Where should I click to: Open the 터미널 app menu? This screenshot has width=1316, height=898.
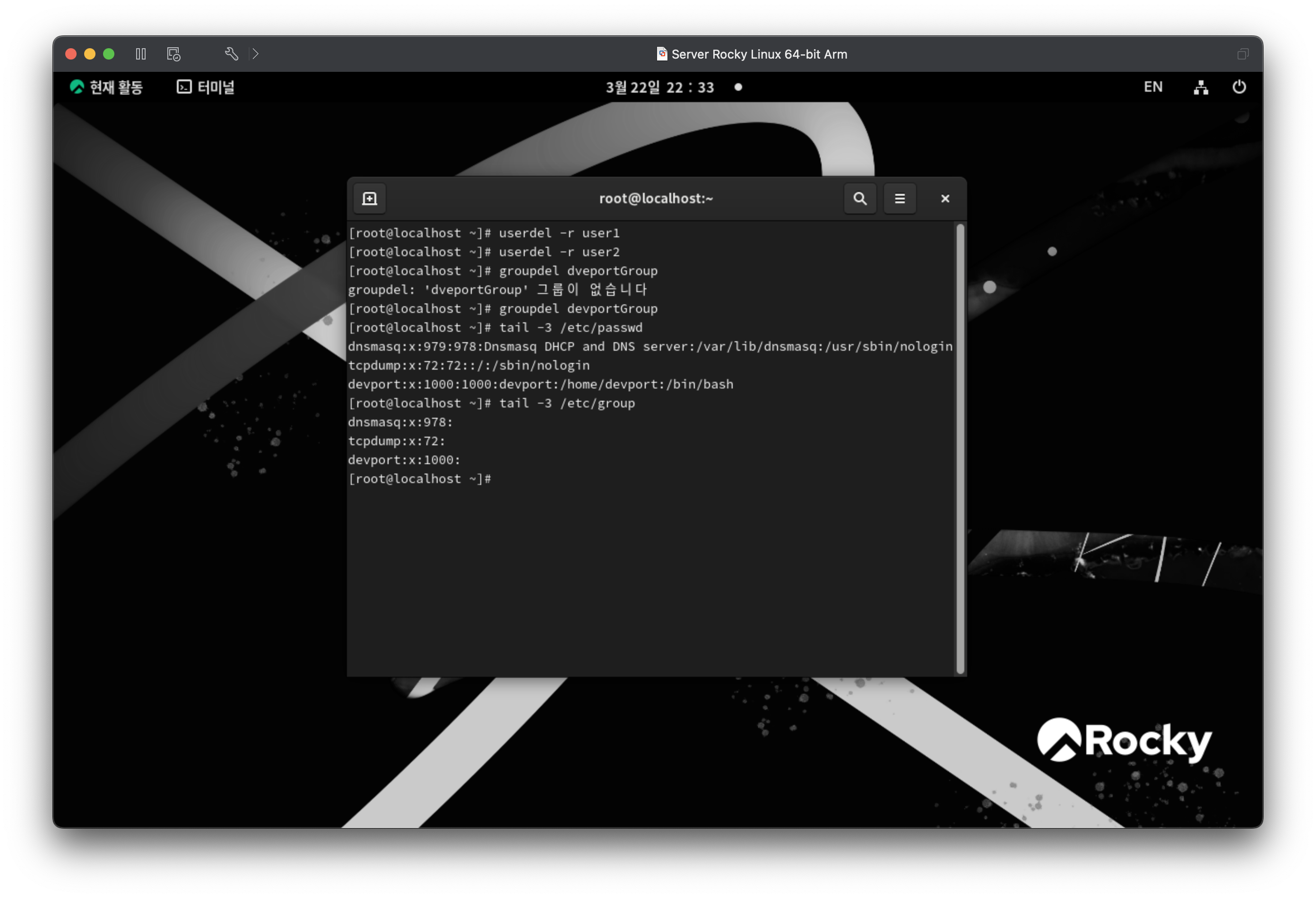coord(206,87)
